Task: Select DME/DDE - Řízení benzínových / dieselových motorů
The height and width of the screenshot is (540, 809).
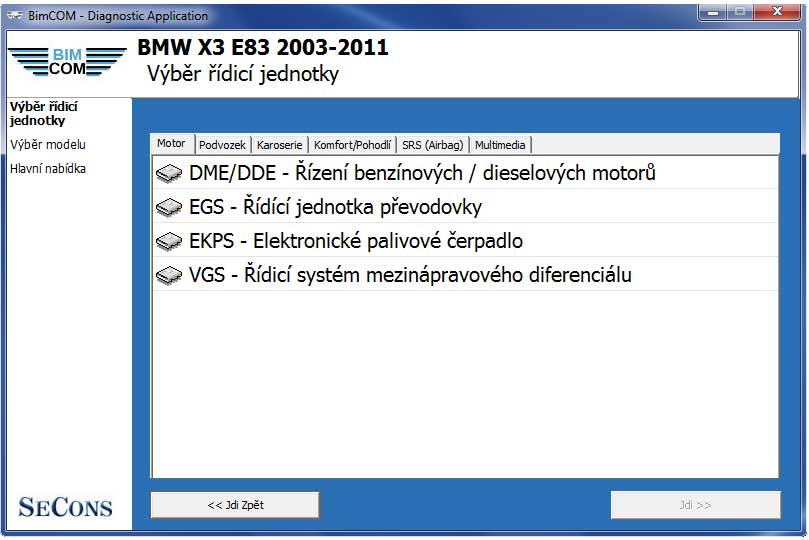Action: click(465, 173)
